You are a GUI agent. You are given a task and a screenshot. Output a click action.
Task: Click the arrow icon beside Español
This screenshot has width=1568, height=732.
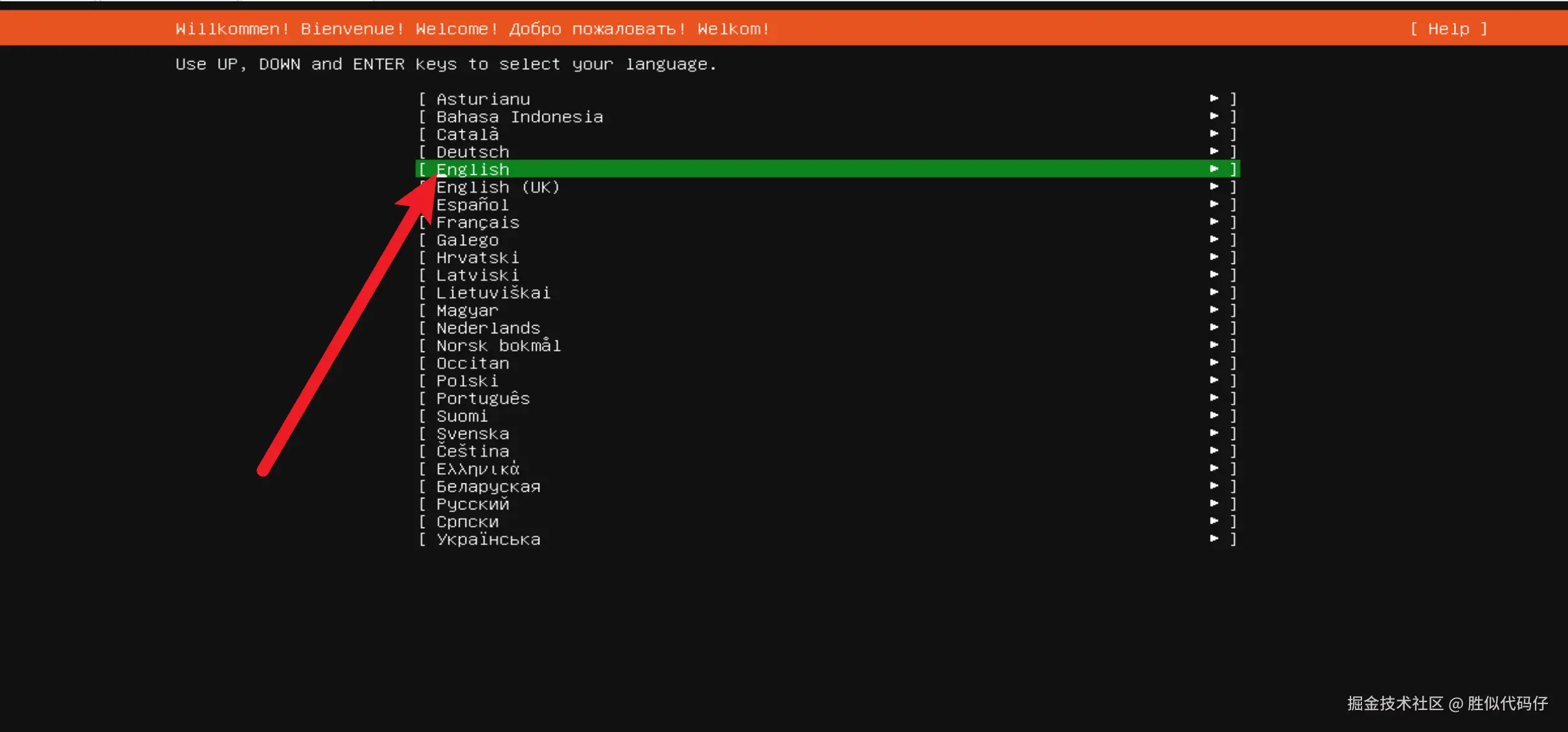pos(1214,205)
